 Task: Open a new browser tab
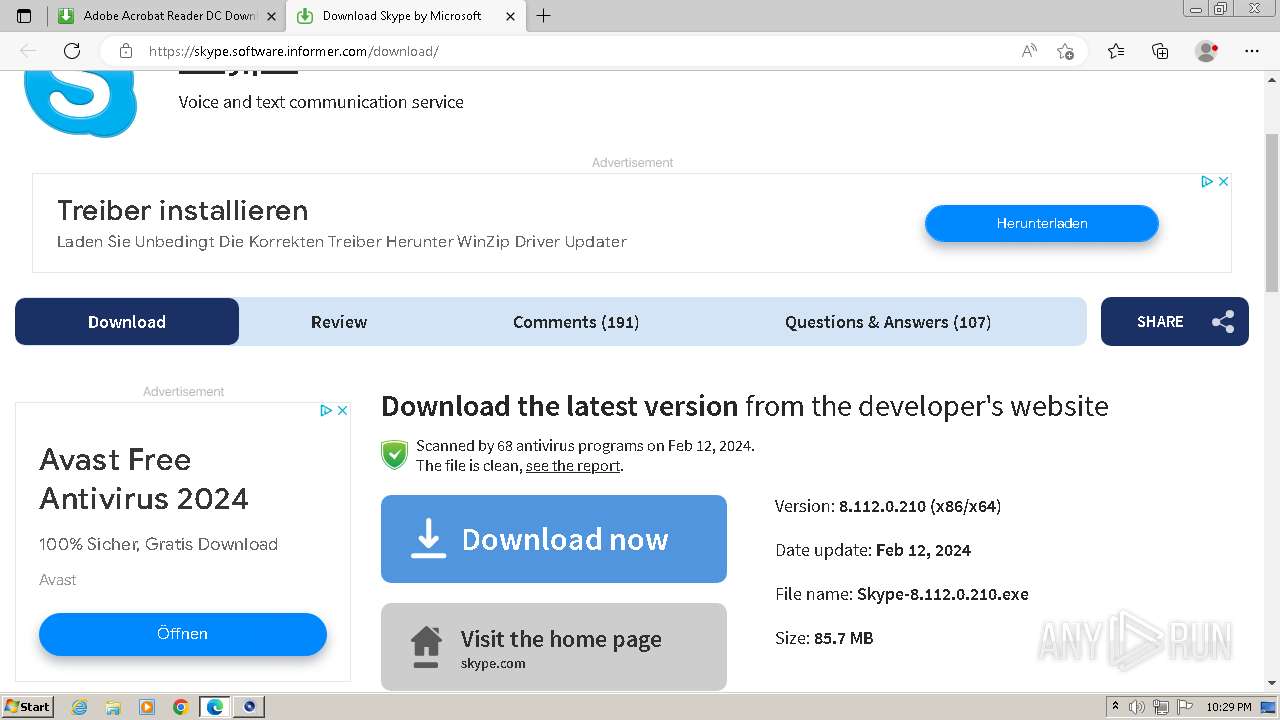click(543, 16)
